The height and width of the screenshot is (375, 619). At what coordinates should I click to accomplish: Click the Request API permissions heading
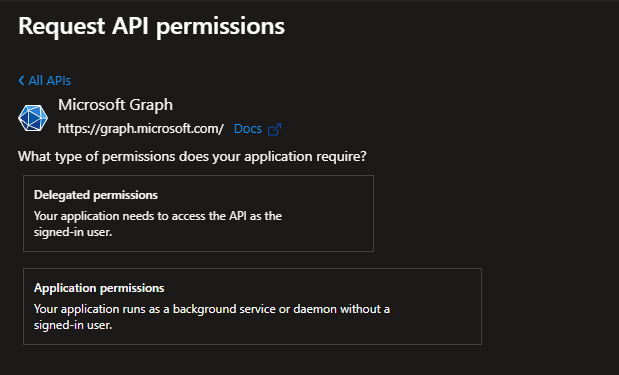coord(152,26)
